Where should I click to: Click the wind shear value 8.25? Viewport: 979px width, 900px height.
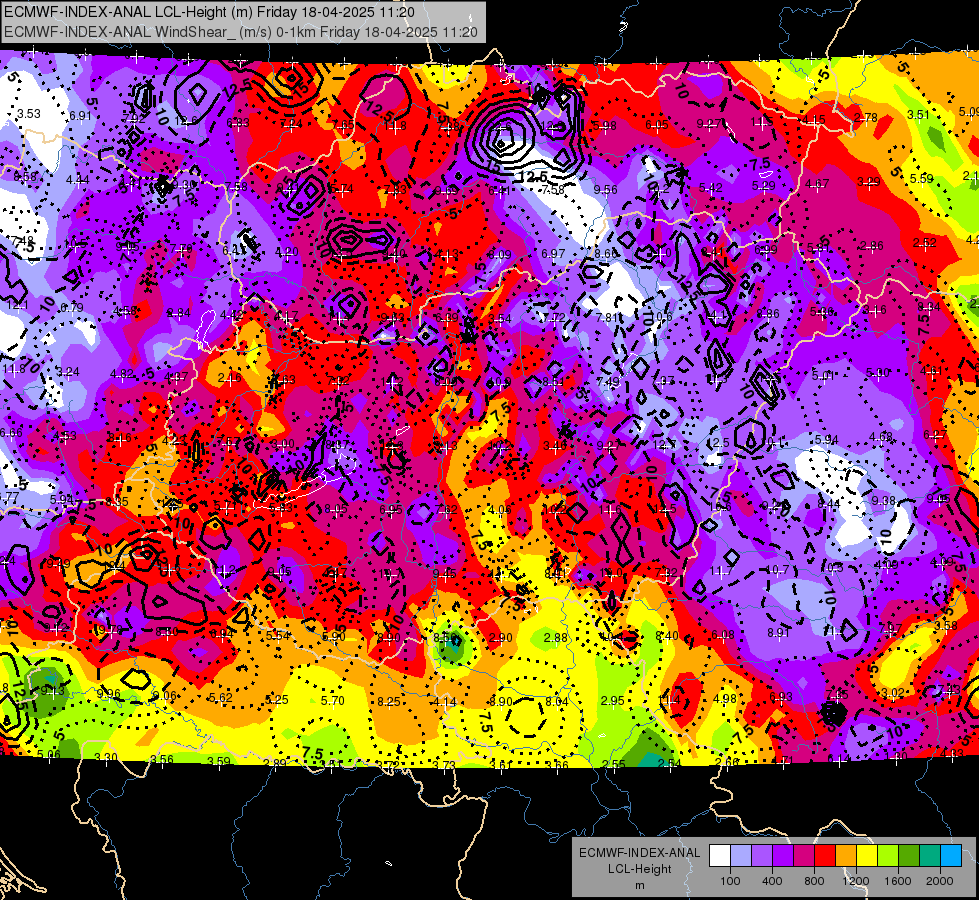click(388, 702)
